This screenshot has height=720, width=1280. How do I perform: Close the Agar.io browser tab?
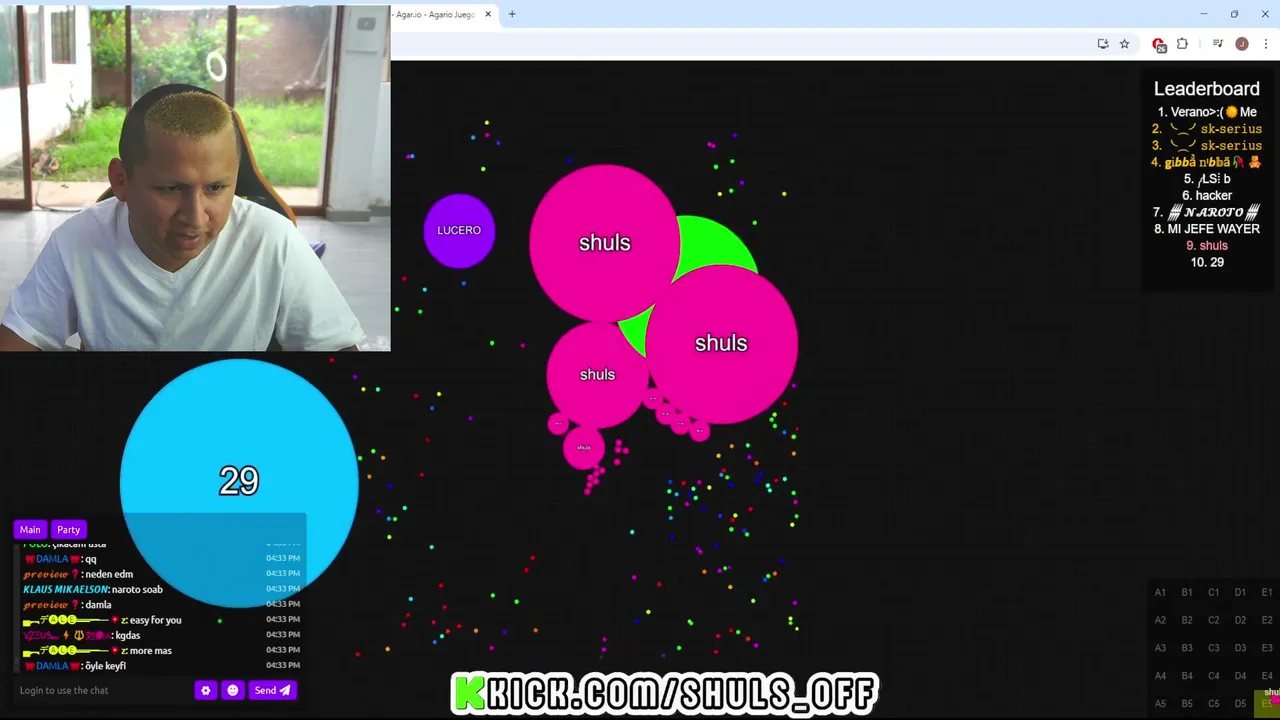(x=488, y=14)
